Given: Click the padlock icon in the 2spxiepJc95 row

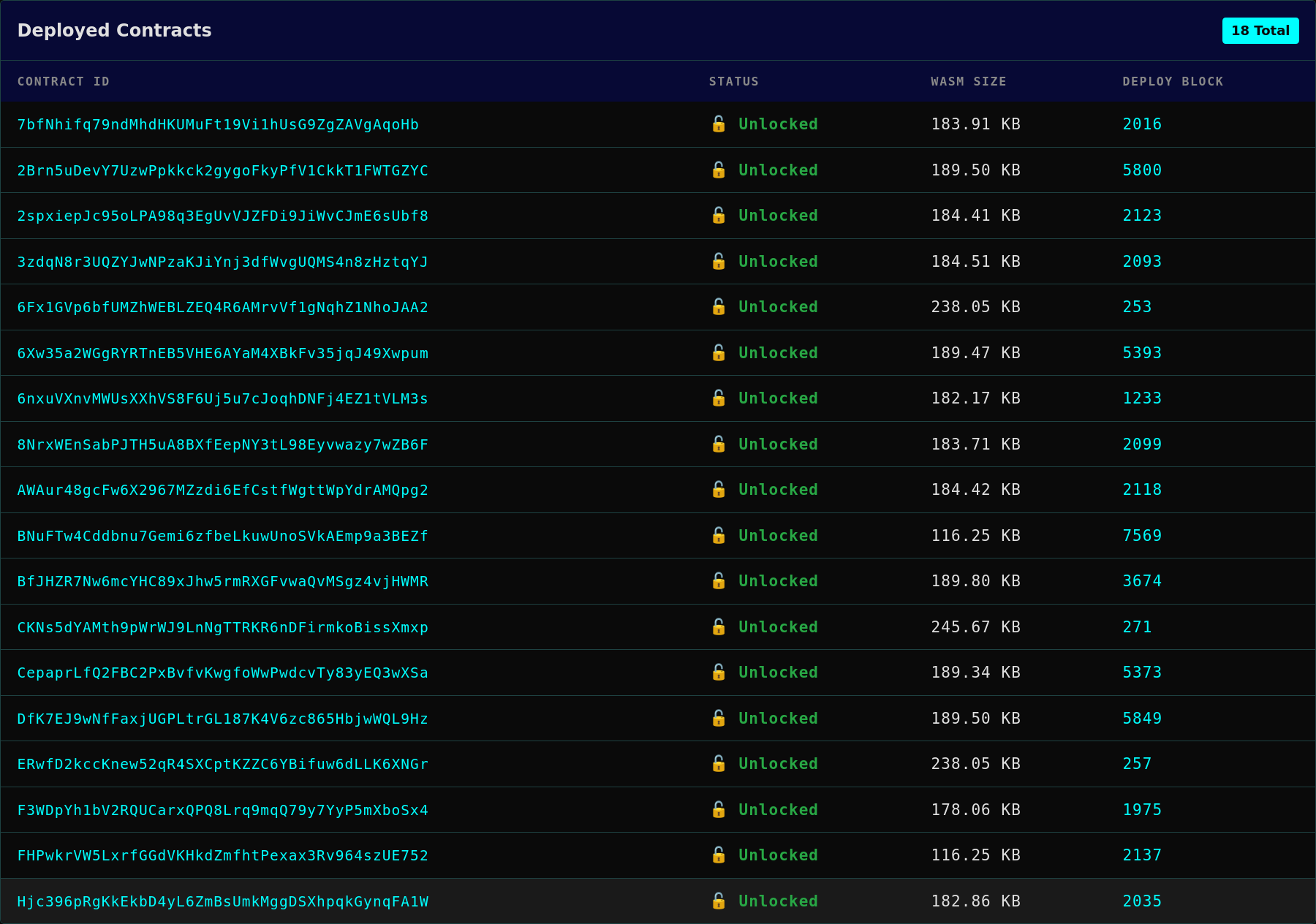Looking at the screenshot, I should (x=719, y=215).
